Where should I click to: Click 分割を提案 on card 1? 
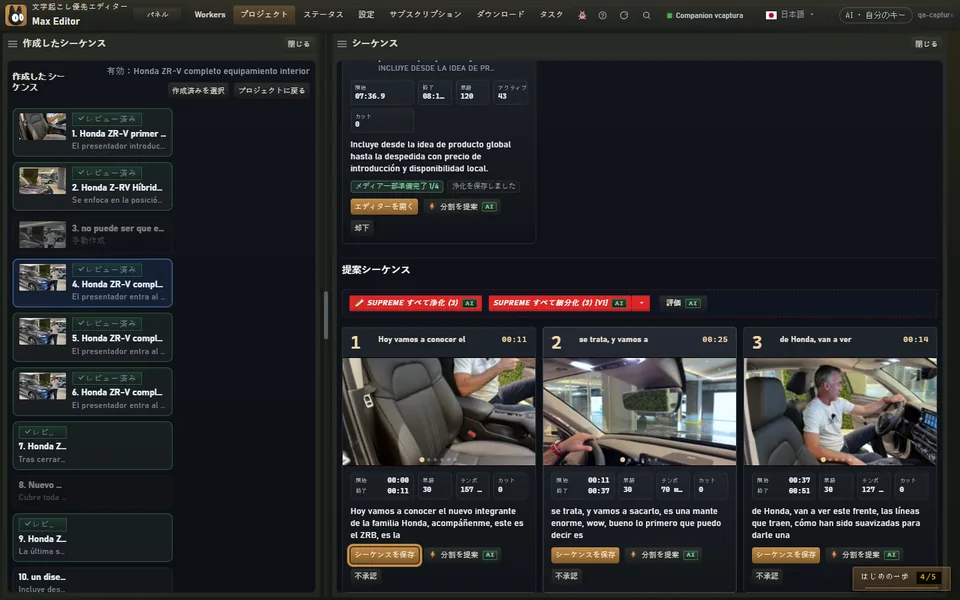[x=463, y=555]
